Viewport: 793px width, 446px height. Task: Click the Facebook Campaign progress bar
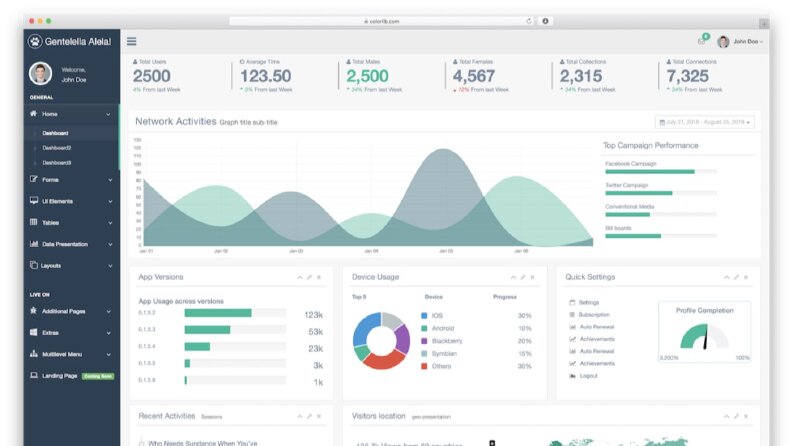[661, 172]
